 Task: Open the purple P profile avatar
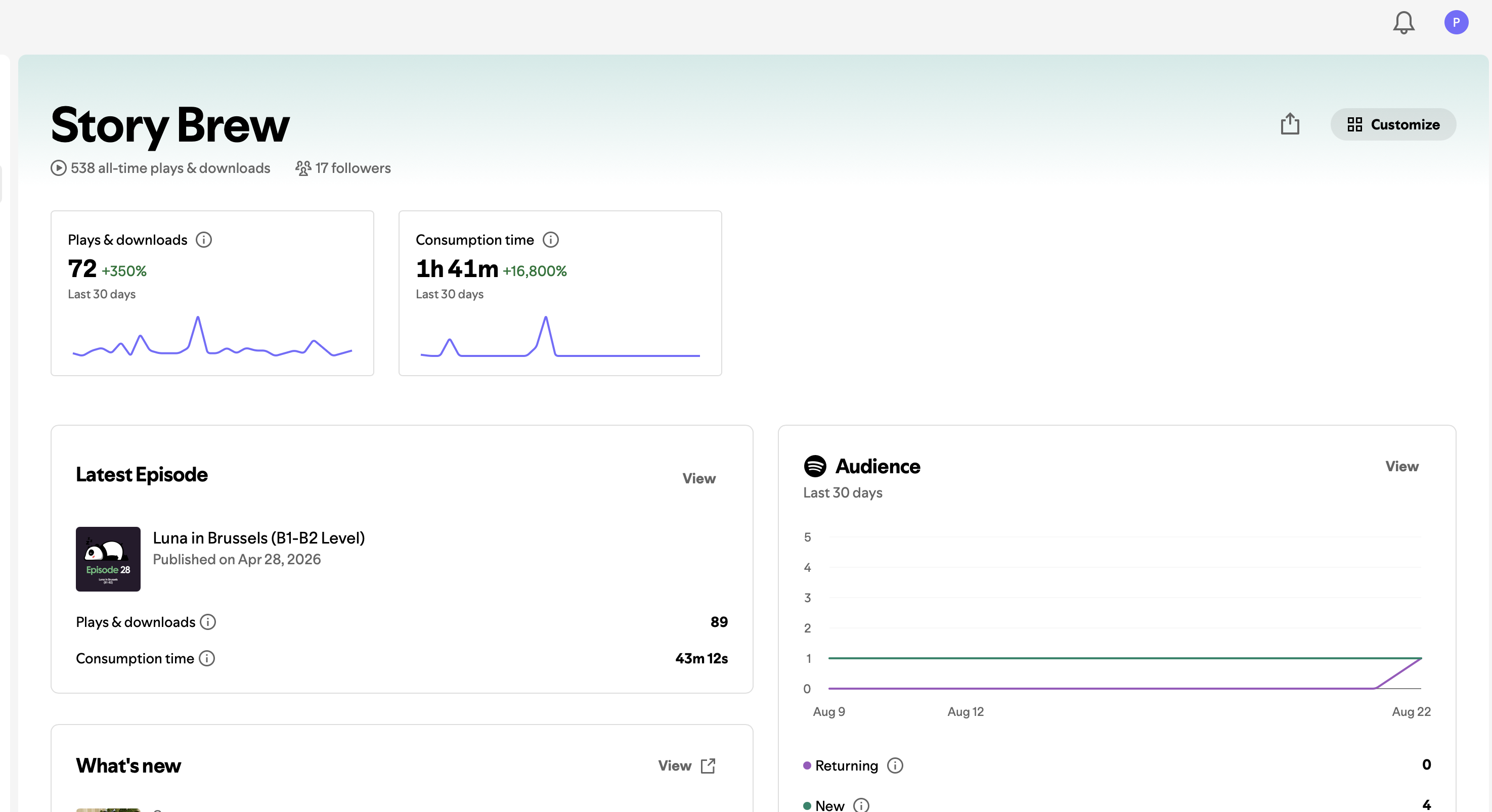tap(1456, 23)
